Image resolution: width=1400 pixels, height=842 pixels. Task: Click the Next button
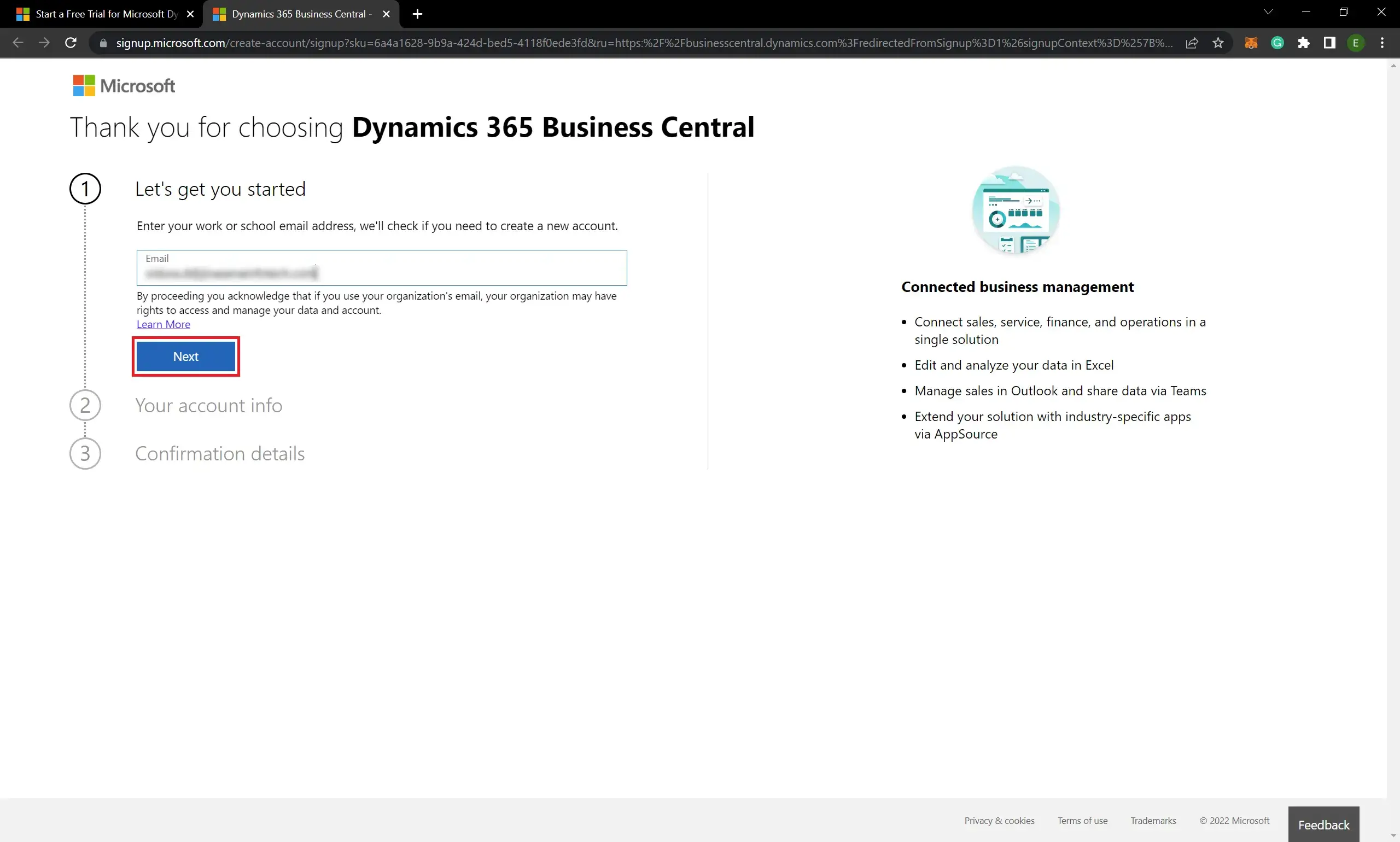coord(185,356)
